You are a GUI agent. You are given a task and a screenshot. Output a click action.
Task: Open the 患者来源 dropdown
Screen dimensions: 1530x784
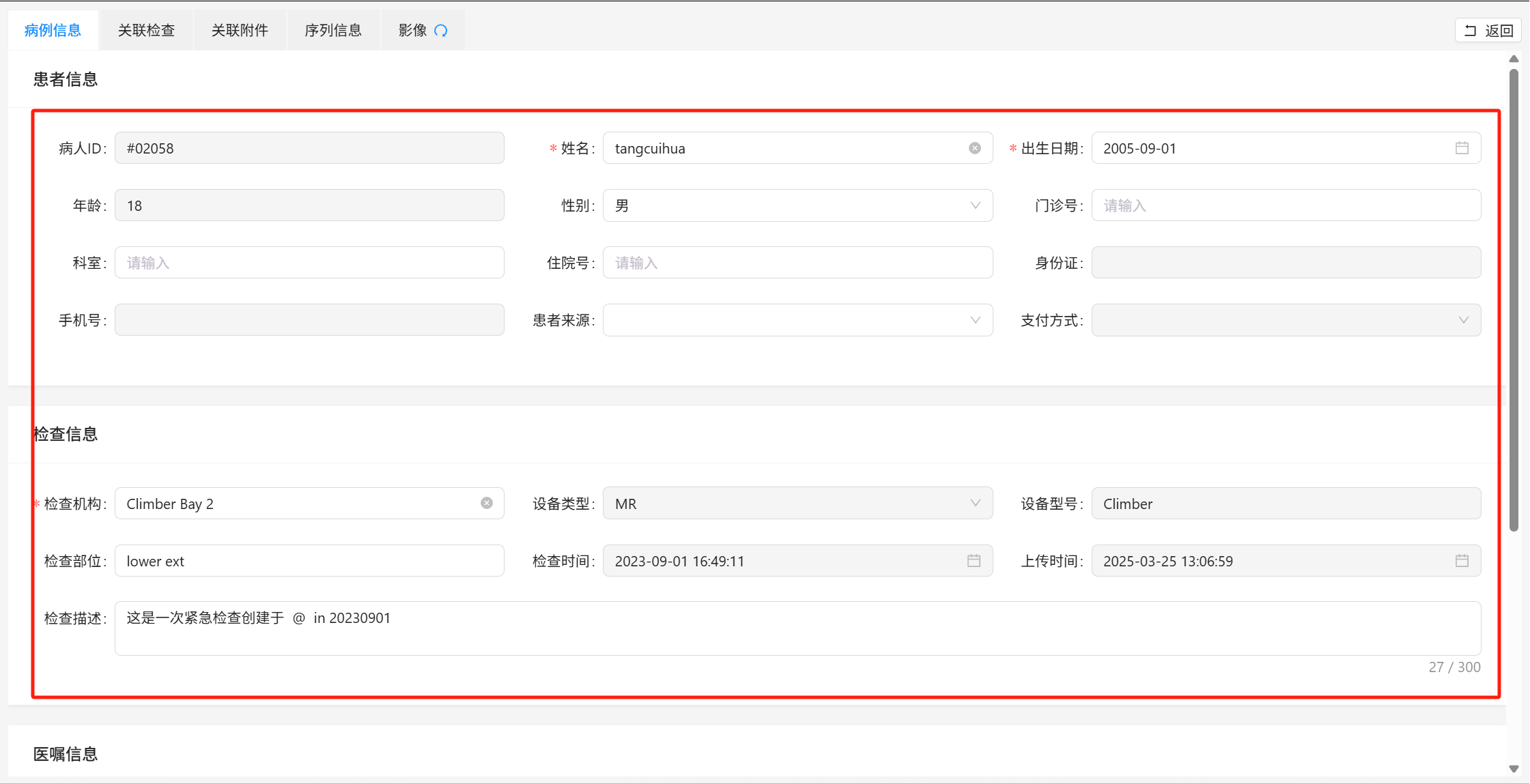pyautogui.click(x=975, y=320)
